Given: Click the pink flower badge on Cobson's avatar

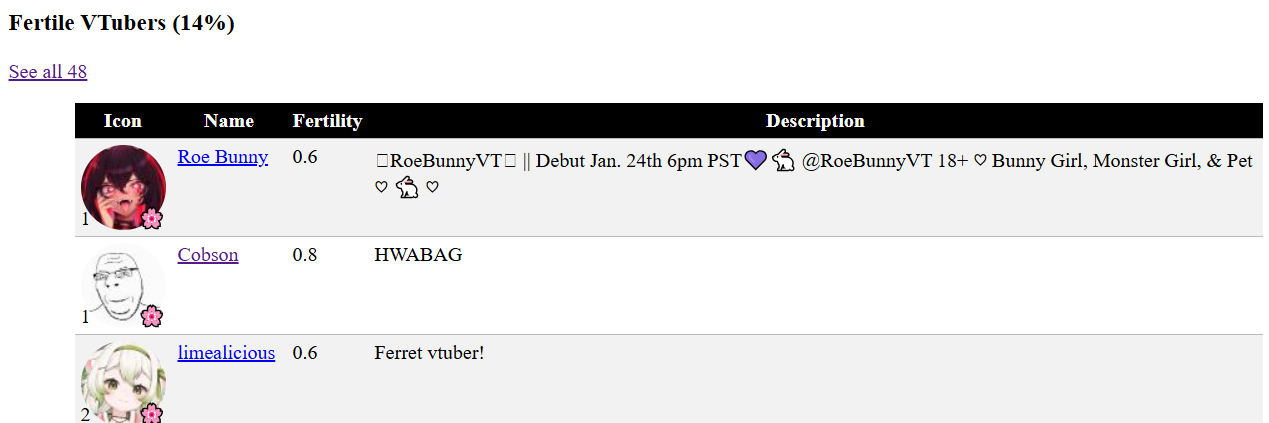Looking at the screenshot, I should [x=151, y=316].
